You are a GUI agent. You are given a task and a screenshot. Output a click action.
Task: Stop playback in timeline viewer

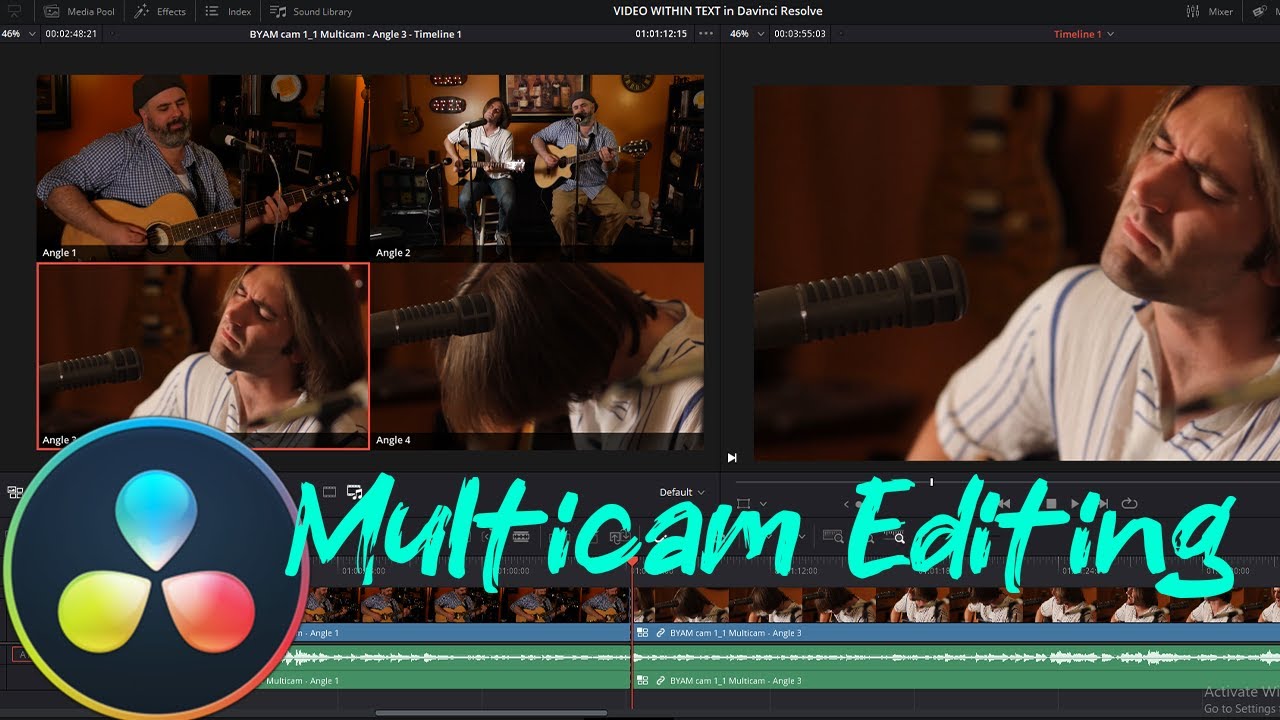point(1051,503)
